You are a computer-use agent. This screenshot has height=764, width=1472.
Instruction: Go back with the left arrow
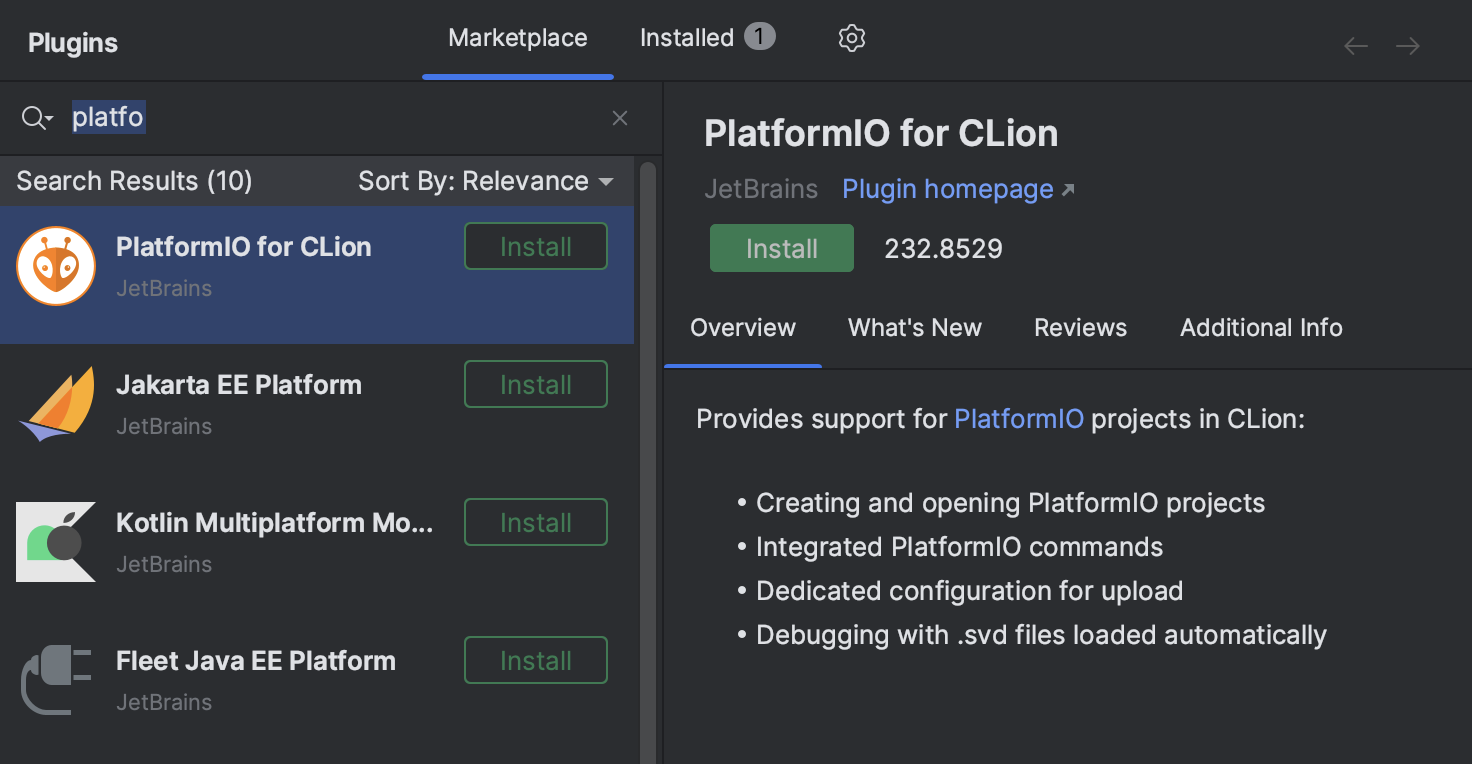(x=1356, y=46)
